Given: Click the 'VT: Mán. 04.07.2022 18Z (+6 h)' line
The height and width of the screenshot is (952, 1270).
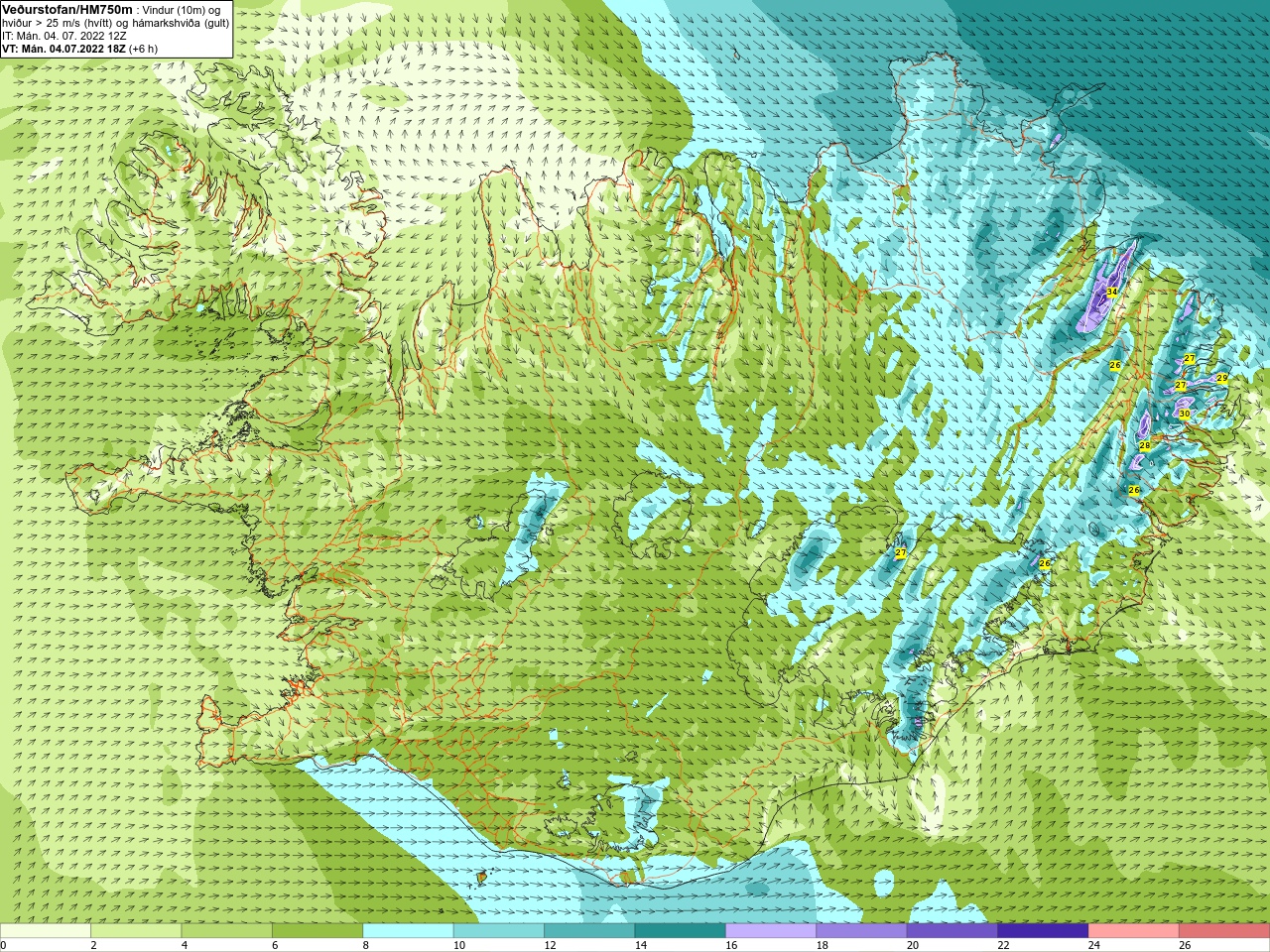Looking at the screenshot, I should [x=79, y=49].
